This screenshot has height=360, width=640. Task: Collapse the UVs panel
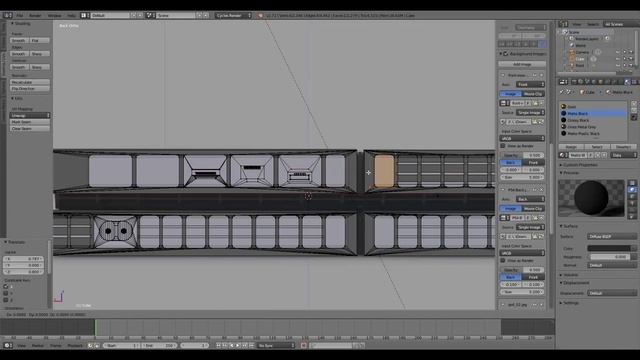pos(17,99)
